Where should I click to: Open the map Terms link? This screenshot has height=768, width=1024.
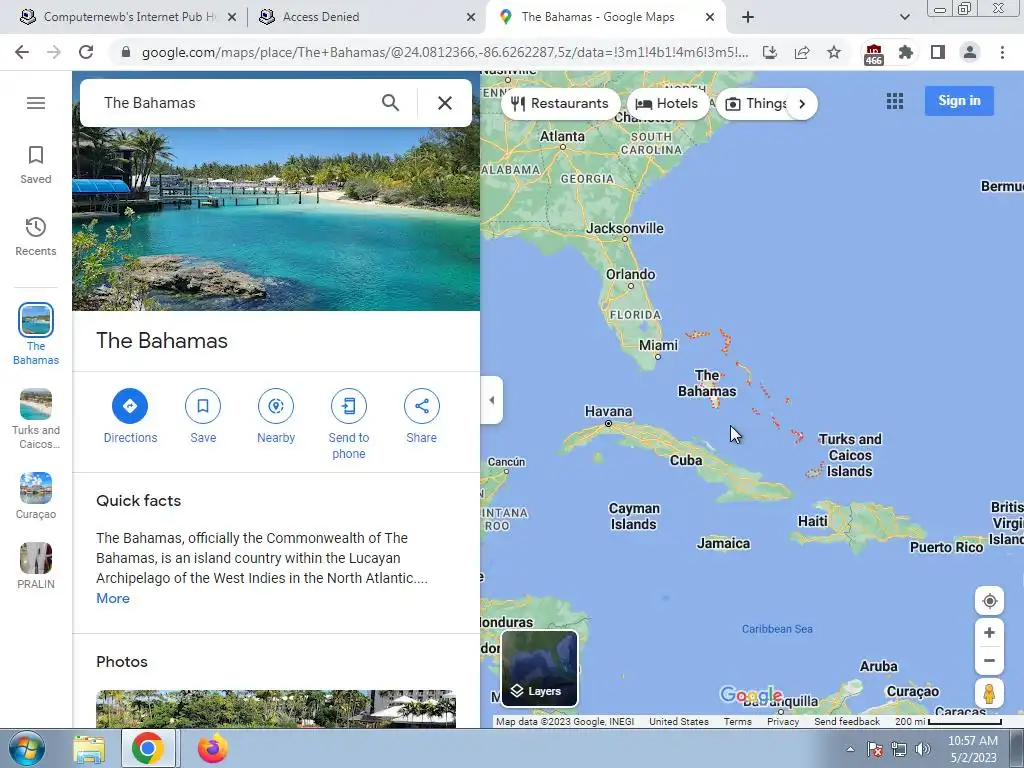[737, 722]
